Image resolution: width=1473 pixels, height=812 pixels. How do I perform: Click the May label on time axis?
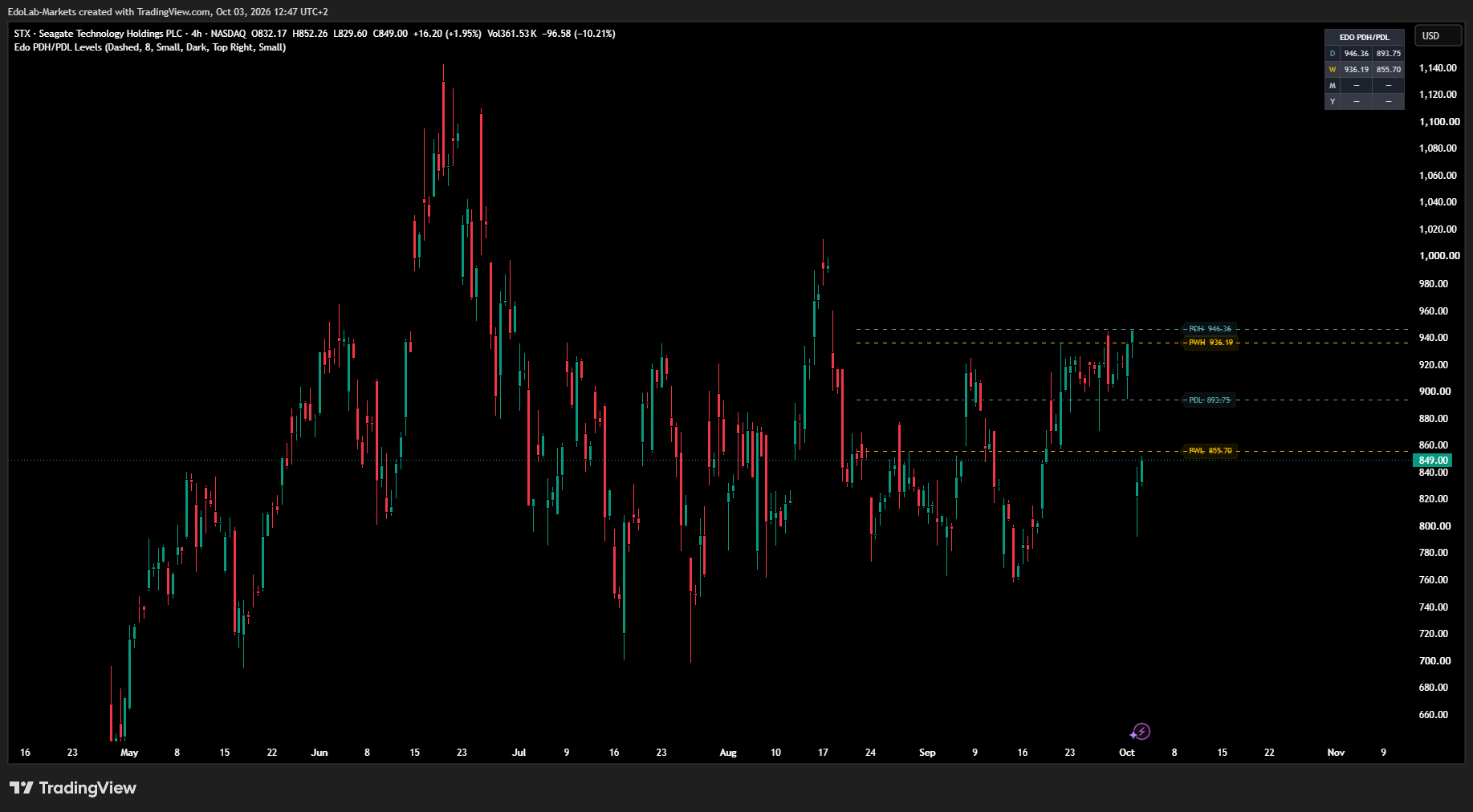(x=129, y=753)
